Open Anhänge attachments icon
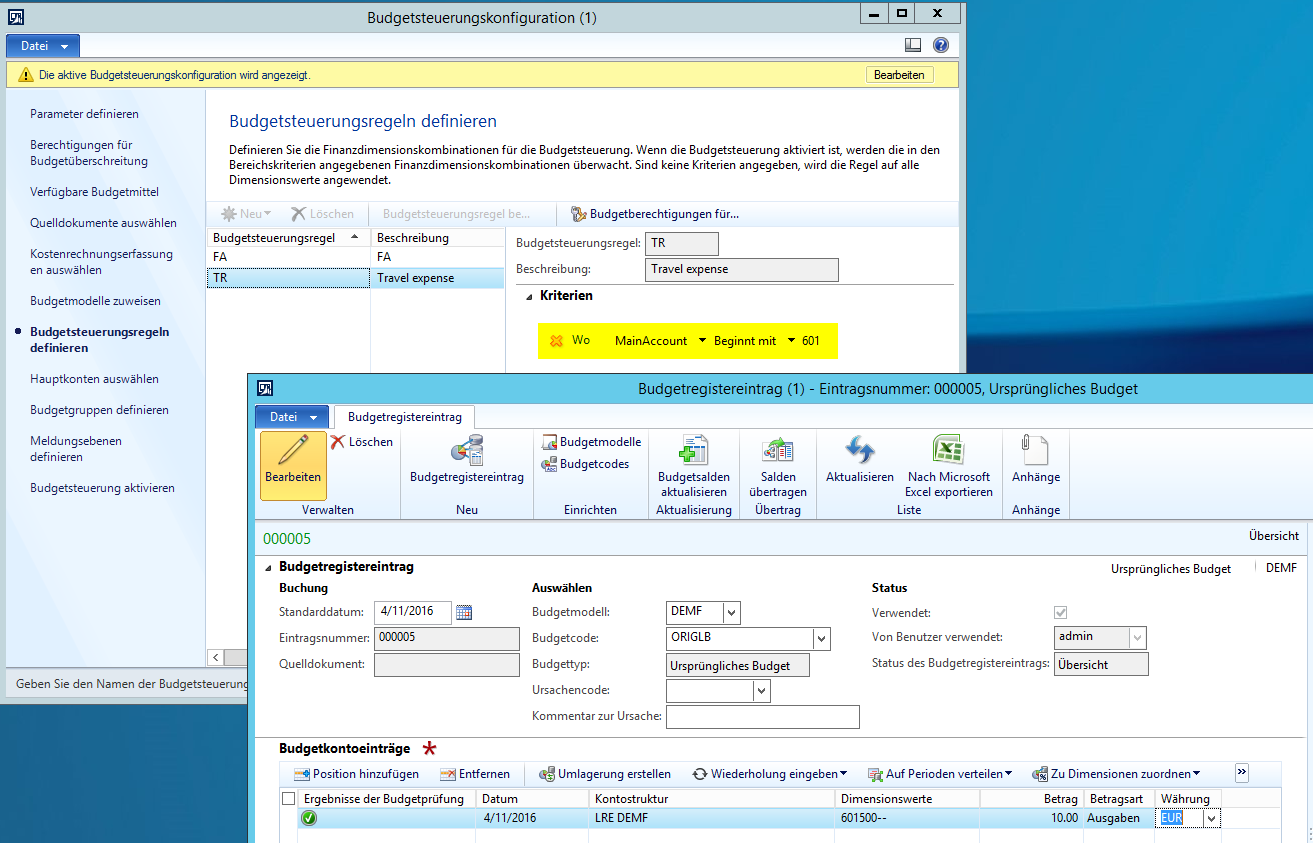Image resolution: width=1313 pixels, height=843 pixels. point(1035,450)
